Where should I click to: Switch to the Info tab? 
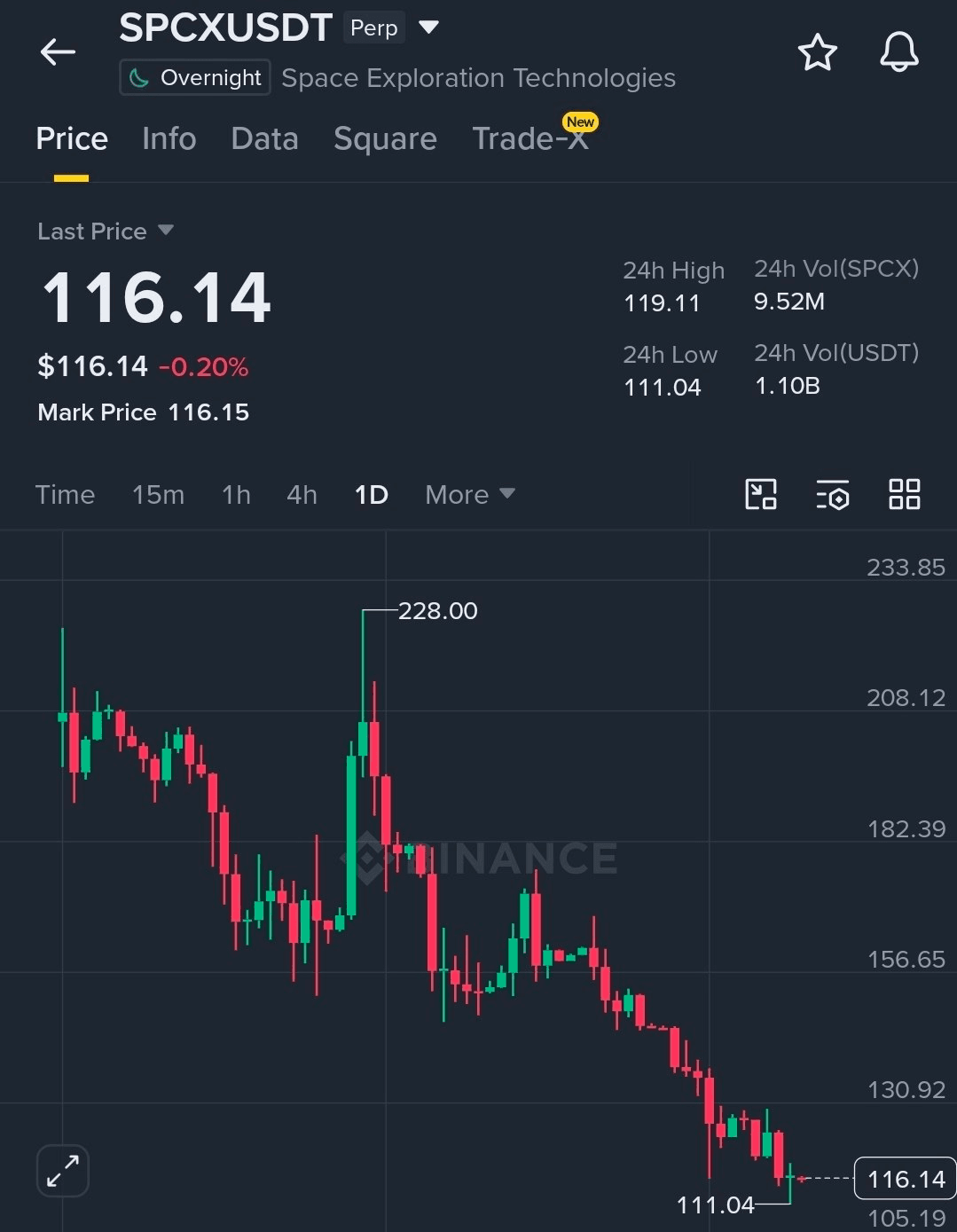coord(169,139)
